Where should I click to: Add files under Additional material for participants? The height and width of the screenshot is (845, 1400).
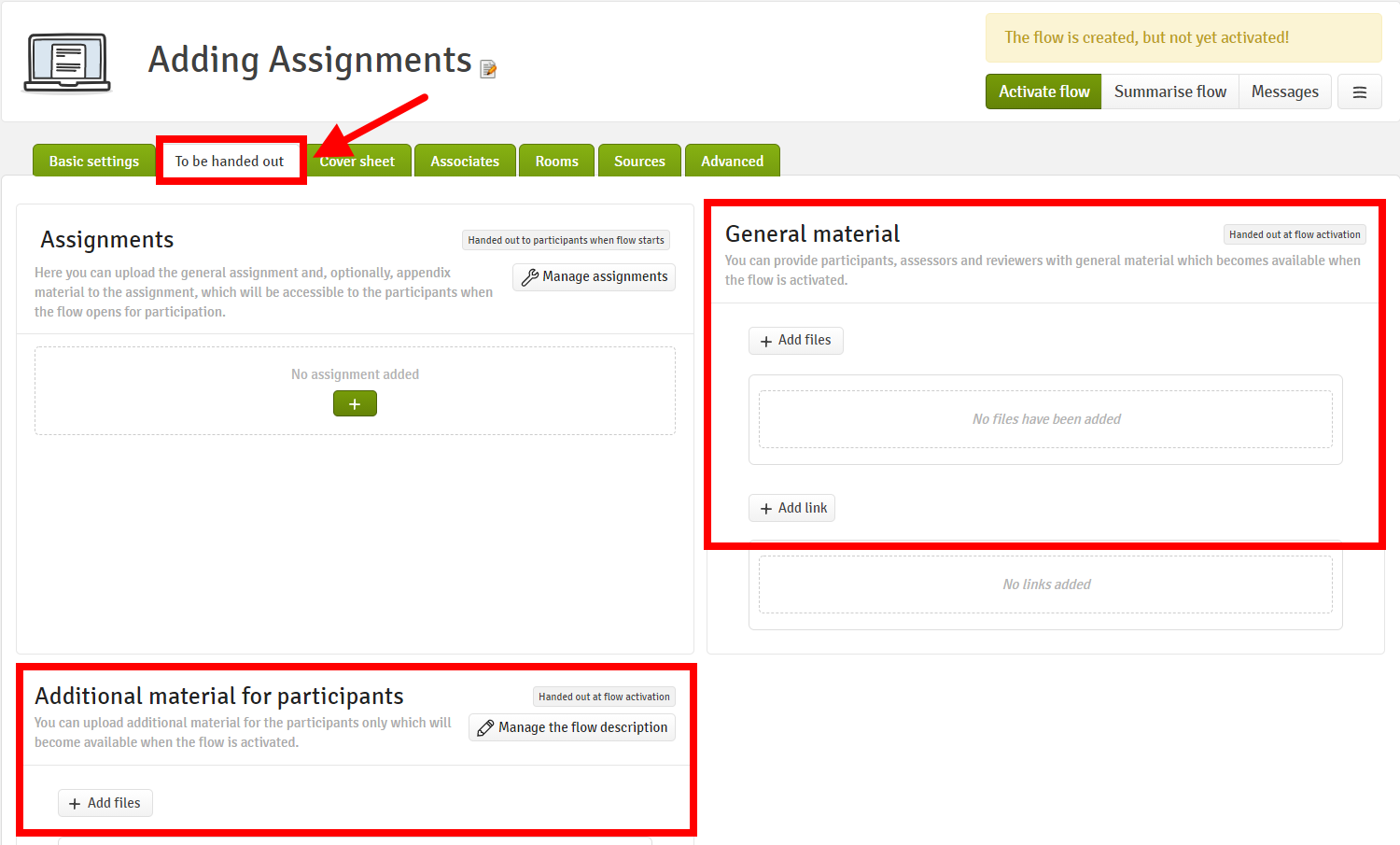105,803
